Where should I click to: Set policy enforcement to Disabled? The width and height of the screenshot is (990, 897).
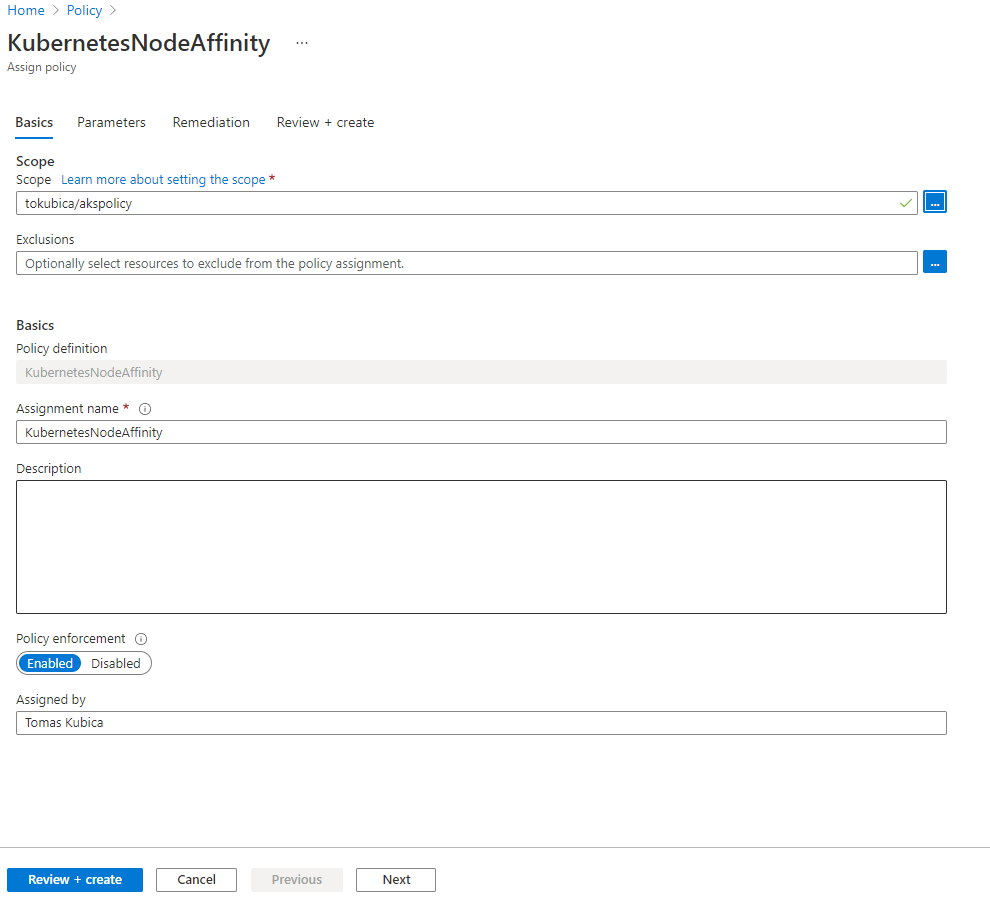point(116,663)
